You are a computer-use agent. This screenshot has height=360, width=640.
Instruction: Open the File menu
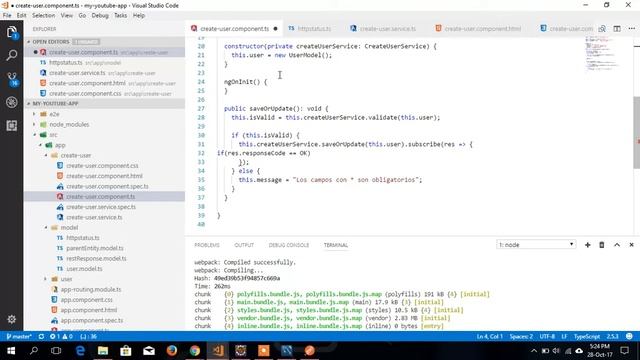coord(7,16)
